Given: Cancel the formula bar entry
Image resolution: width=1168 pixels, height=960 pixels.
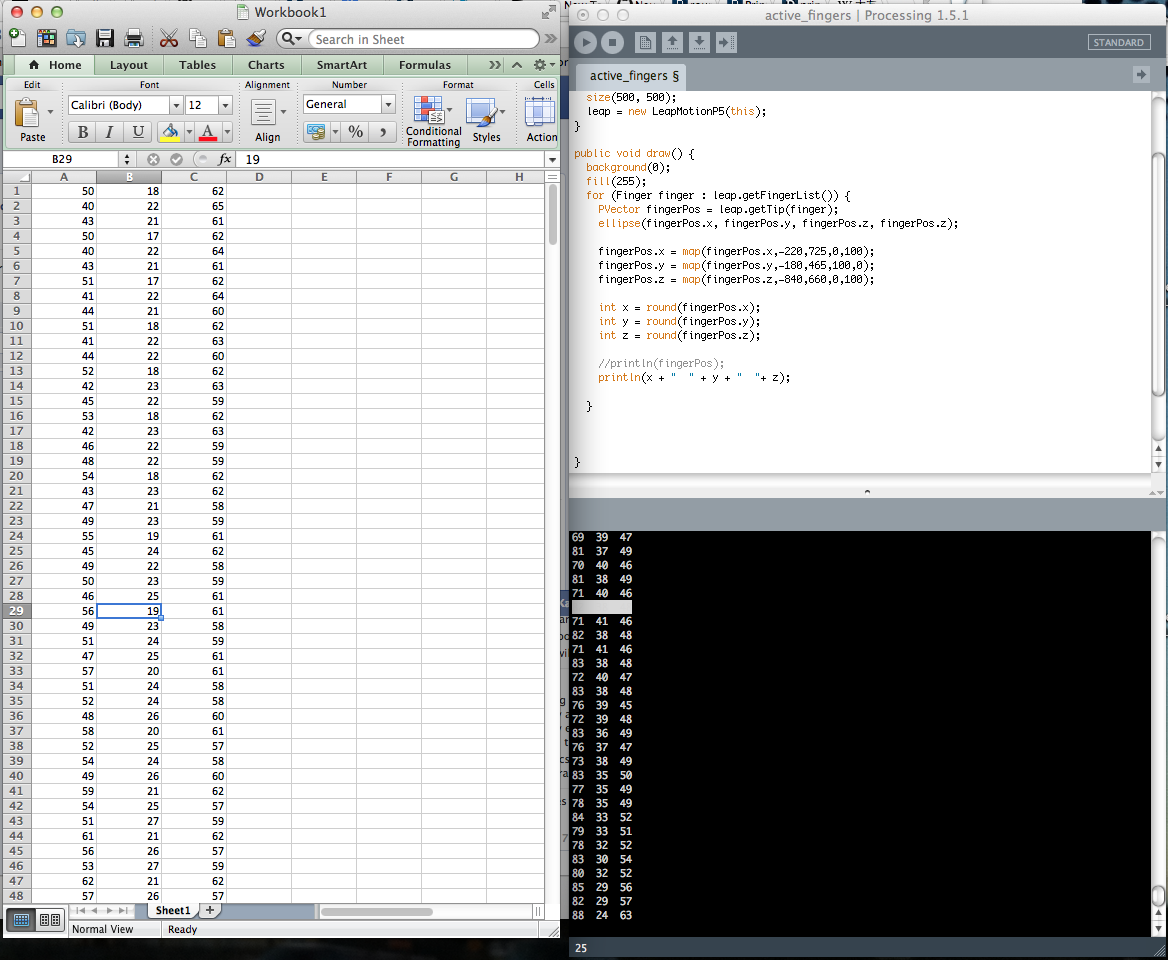Looking at the screenshot, I should tap(153, 159).
